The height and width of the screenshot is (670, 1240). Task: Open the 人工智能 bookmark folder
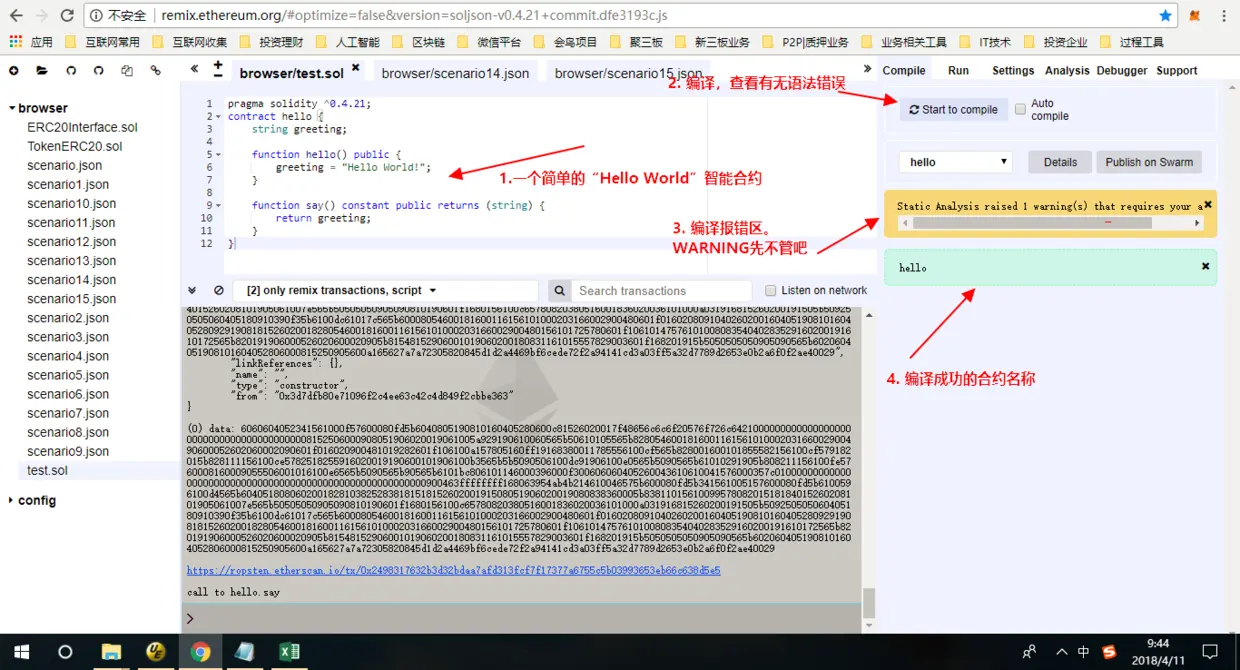pyautogui.click(x=347, y=42)
